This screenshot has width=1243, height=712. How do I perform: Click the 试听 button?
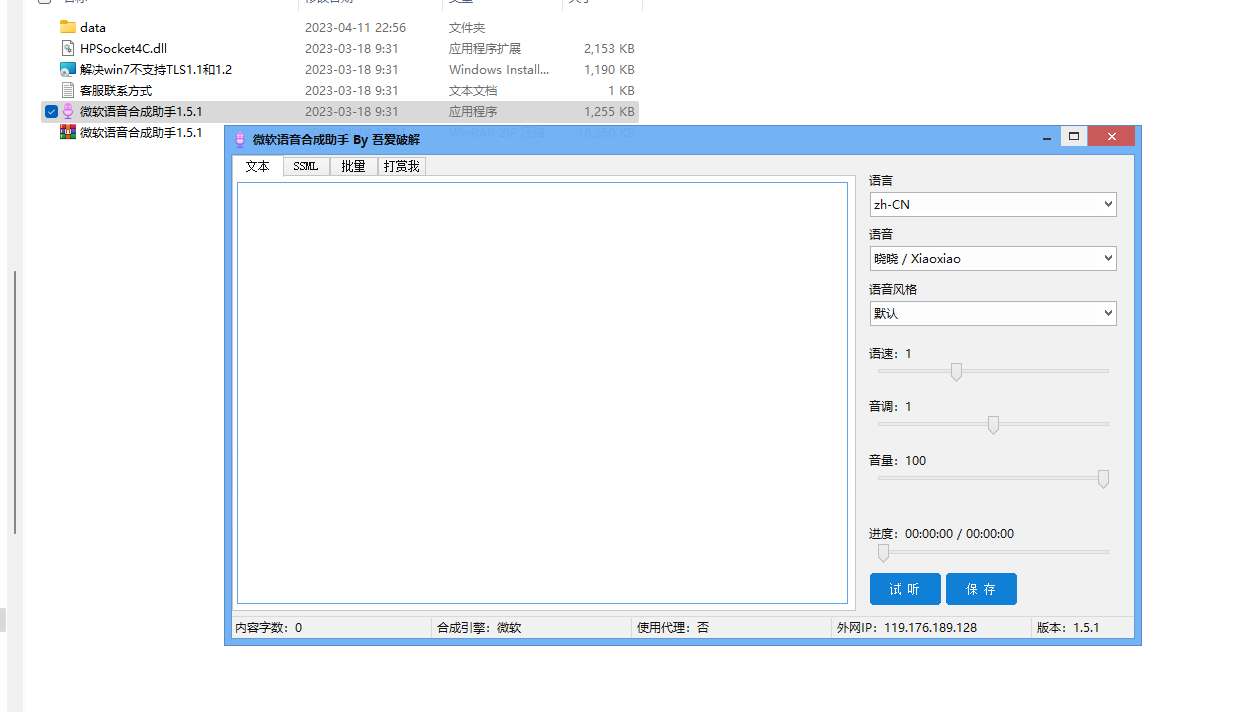point(905,589)
